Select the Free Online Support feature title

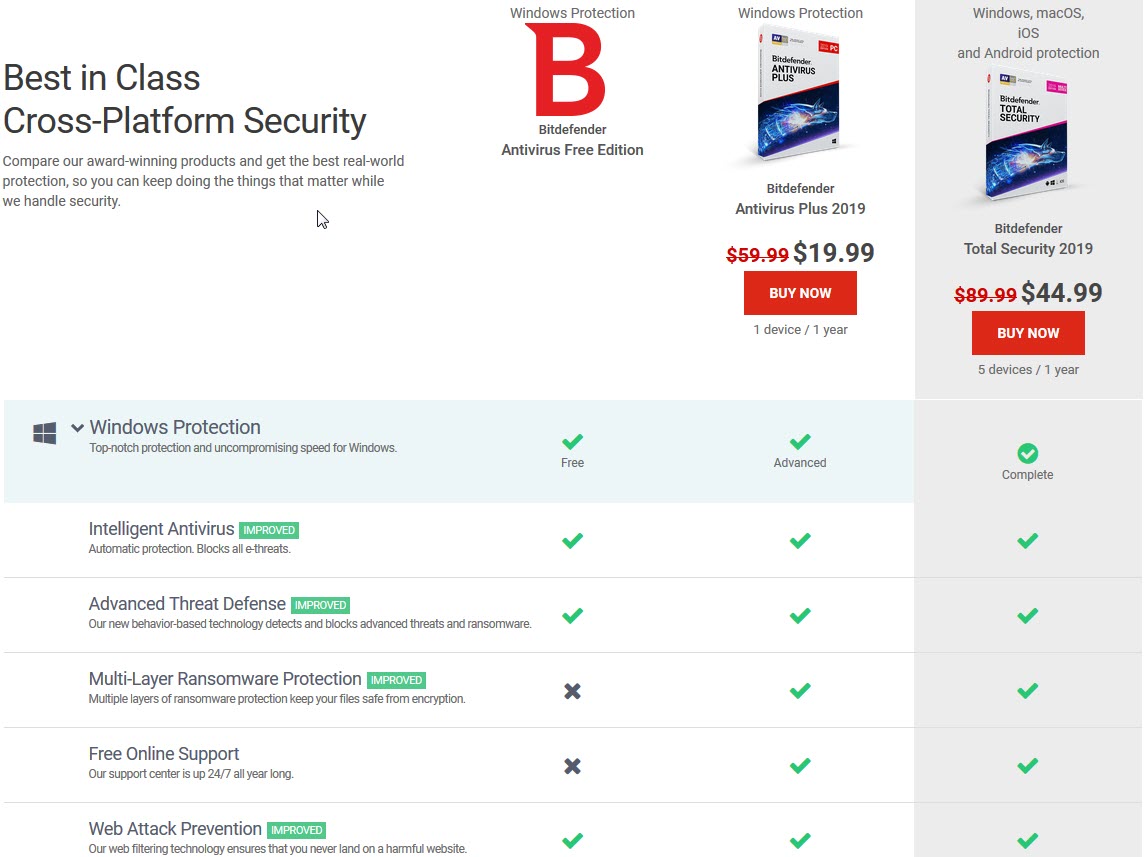tap(164, 754)
